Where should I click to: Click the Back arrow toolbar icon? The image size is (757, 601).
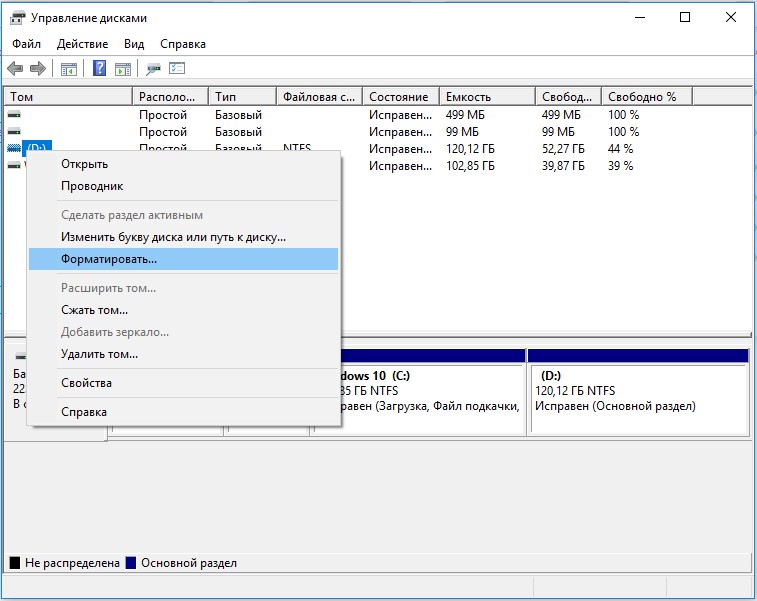15,69
